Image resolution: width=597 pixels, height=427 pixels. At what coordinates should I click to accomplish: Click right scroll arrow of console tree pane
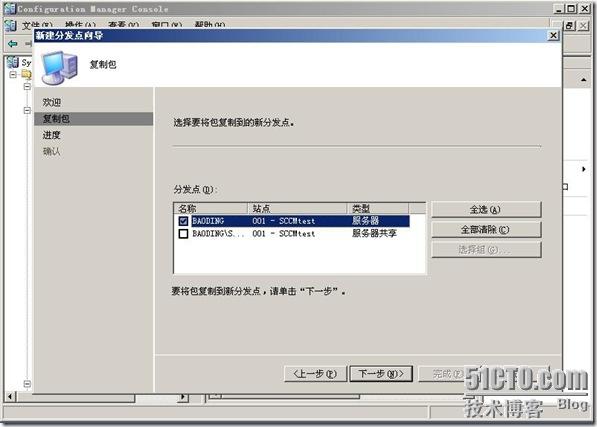pos(184,397)
